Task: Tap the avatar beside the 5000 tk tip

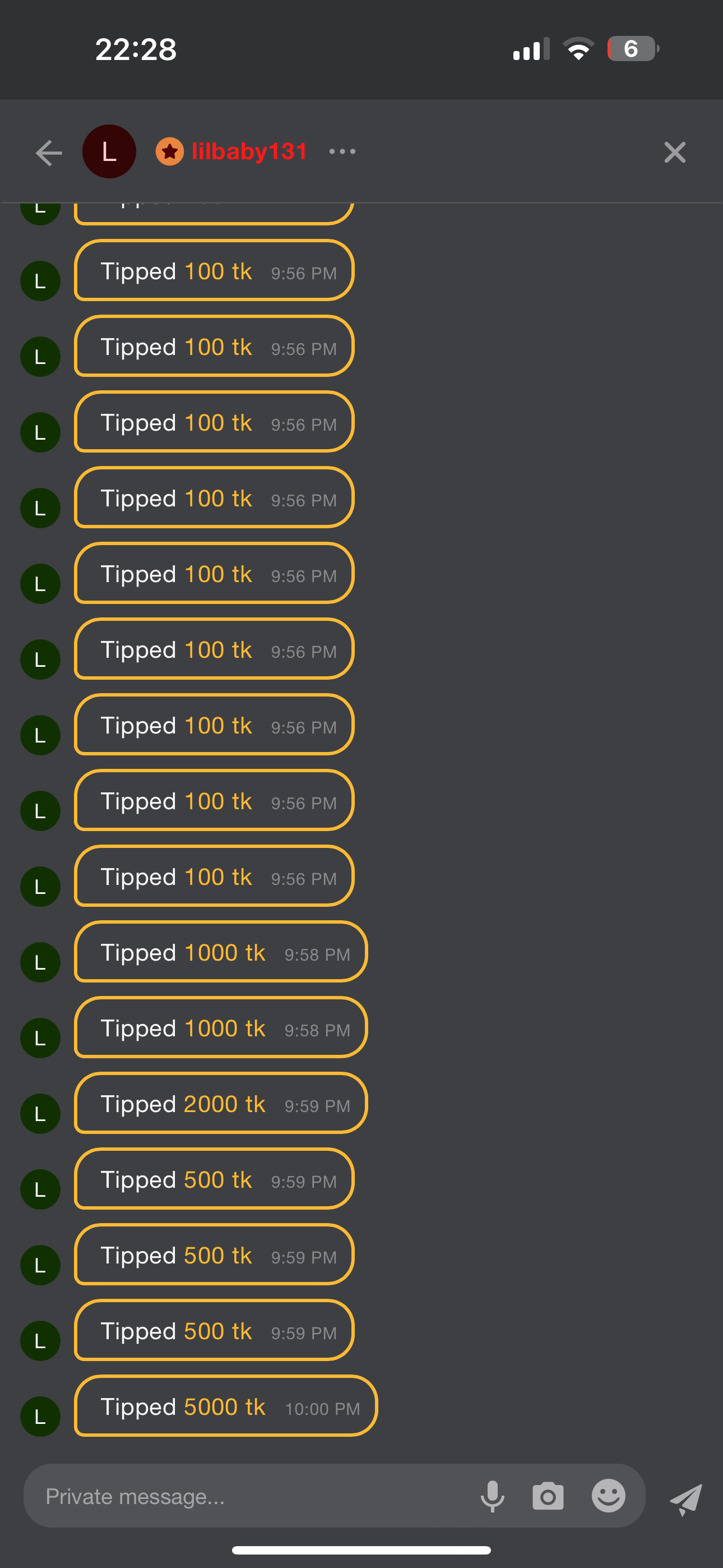Action: point(40,1416)
